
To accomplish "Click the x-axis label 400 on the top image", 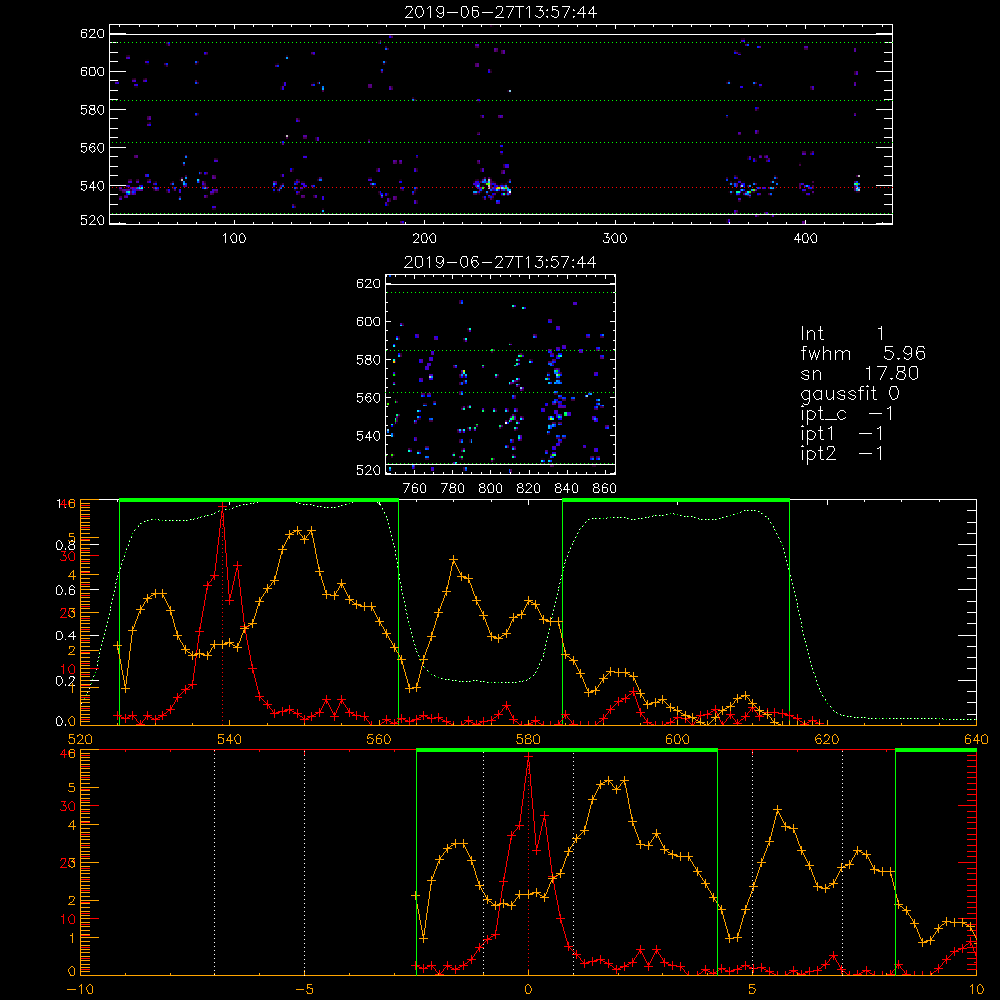I will coord(805,239).
